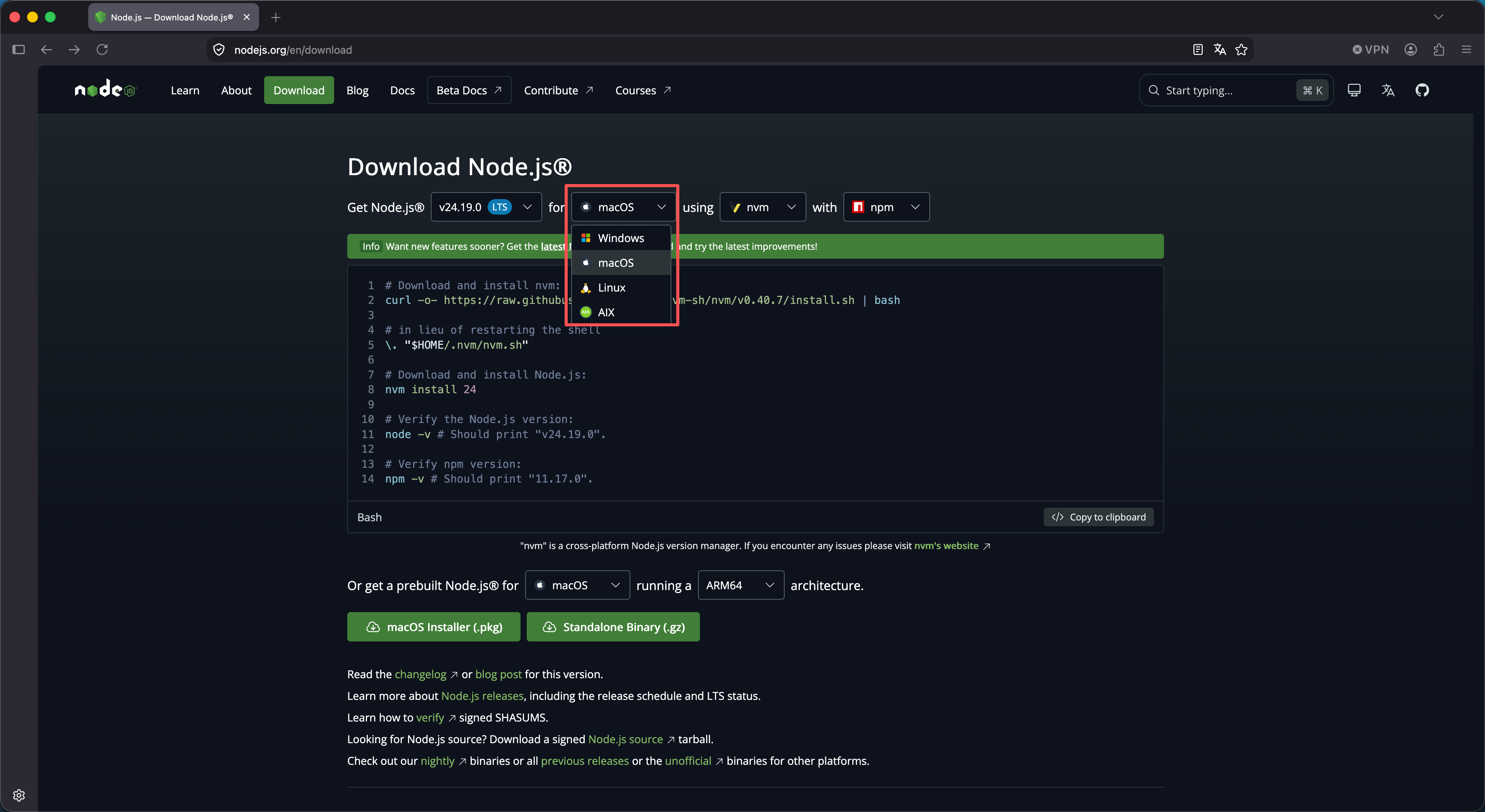Screen dimensions: 1485x812
Task: Open the shield site-protection icon
Action: [x=219, y=49]
